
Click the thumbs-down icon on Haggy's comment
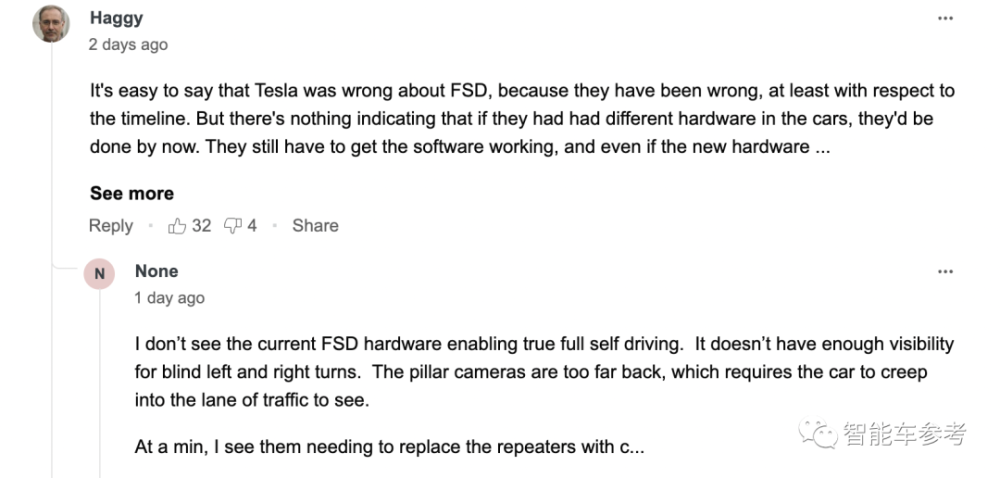[x=233, y=226]
